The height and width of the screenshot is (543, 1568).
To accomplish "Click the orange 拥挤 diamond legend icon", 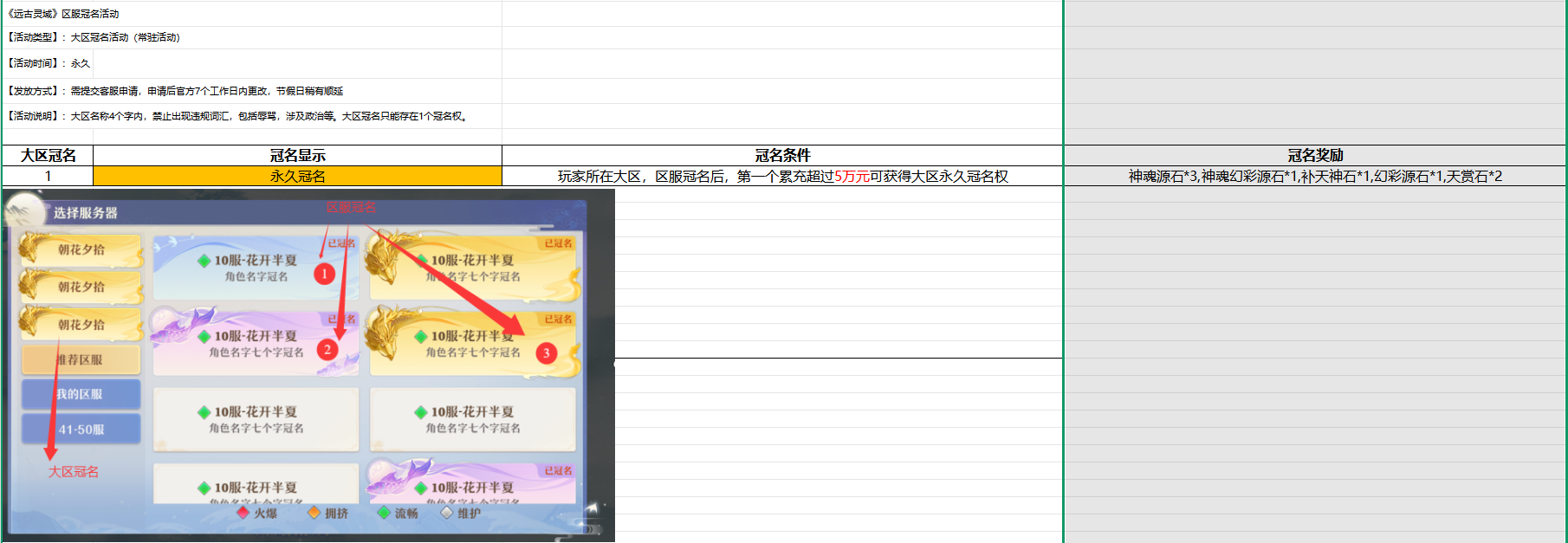I will 314,513.
